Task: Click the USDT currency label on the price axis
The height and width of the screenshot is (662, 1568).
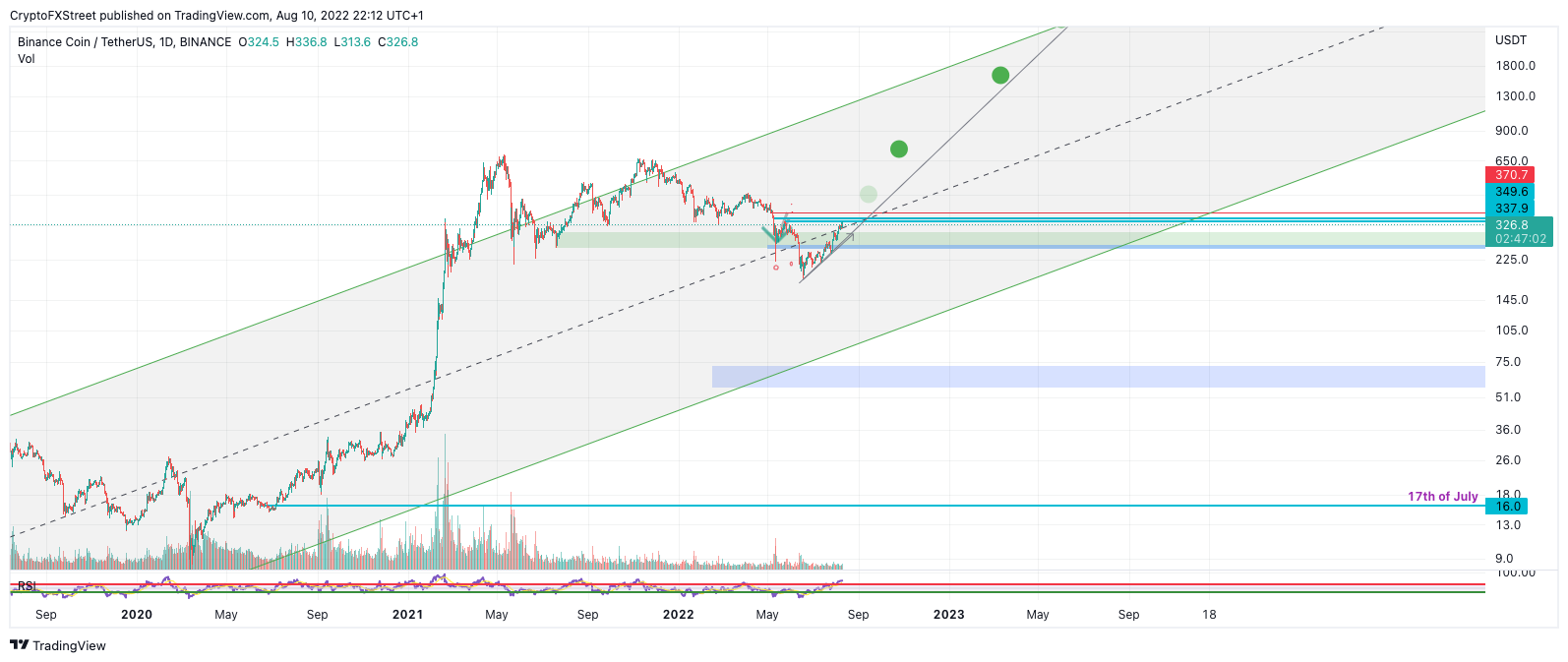Action: click(1511, 40)
